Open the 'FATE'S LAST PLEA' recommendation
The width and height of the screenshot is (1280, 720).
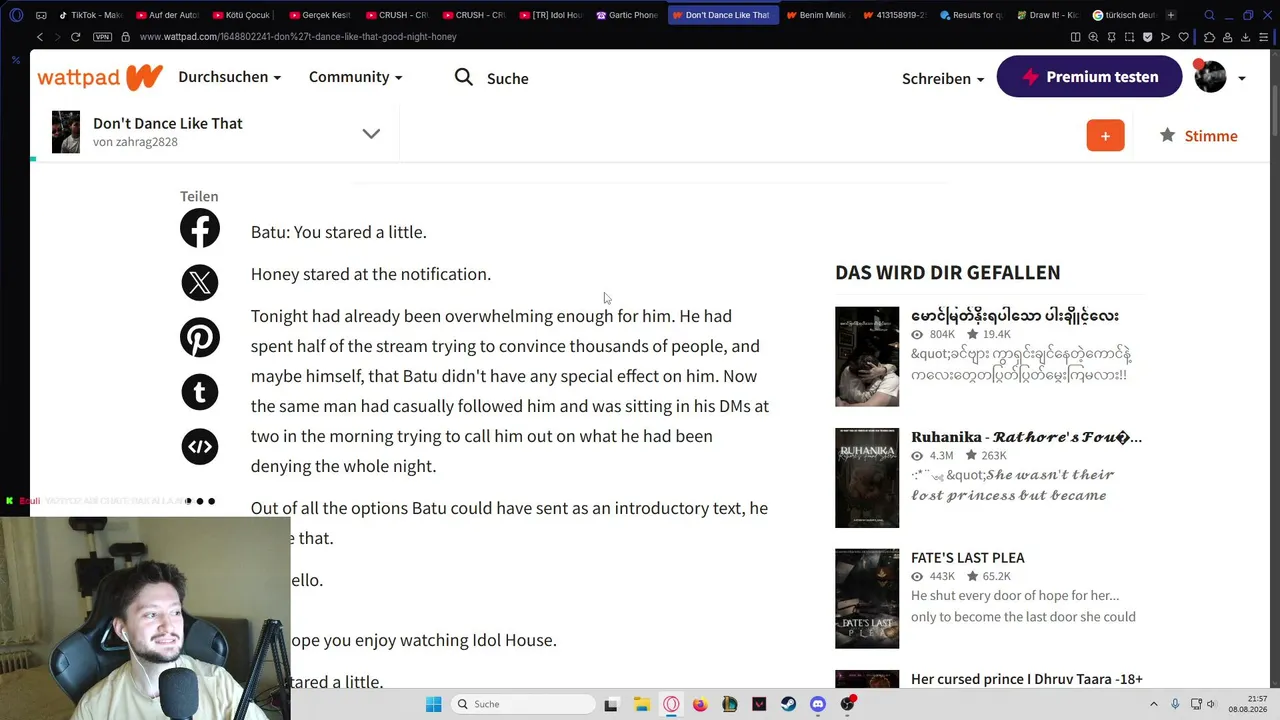pyautogui.click(x=968, y=557)
